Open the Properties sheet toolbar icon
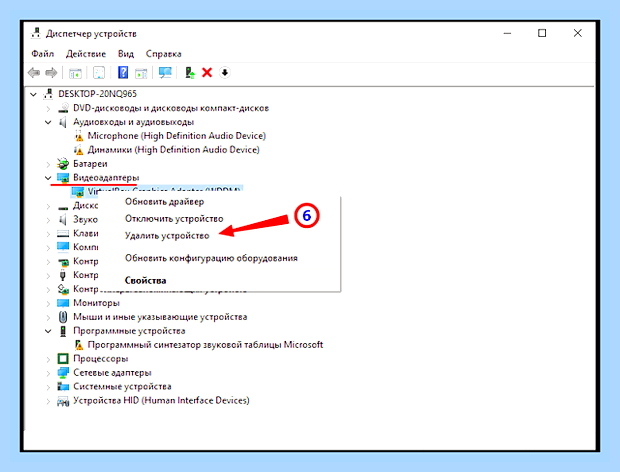 99,73
